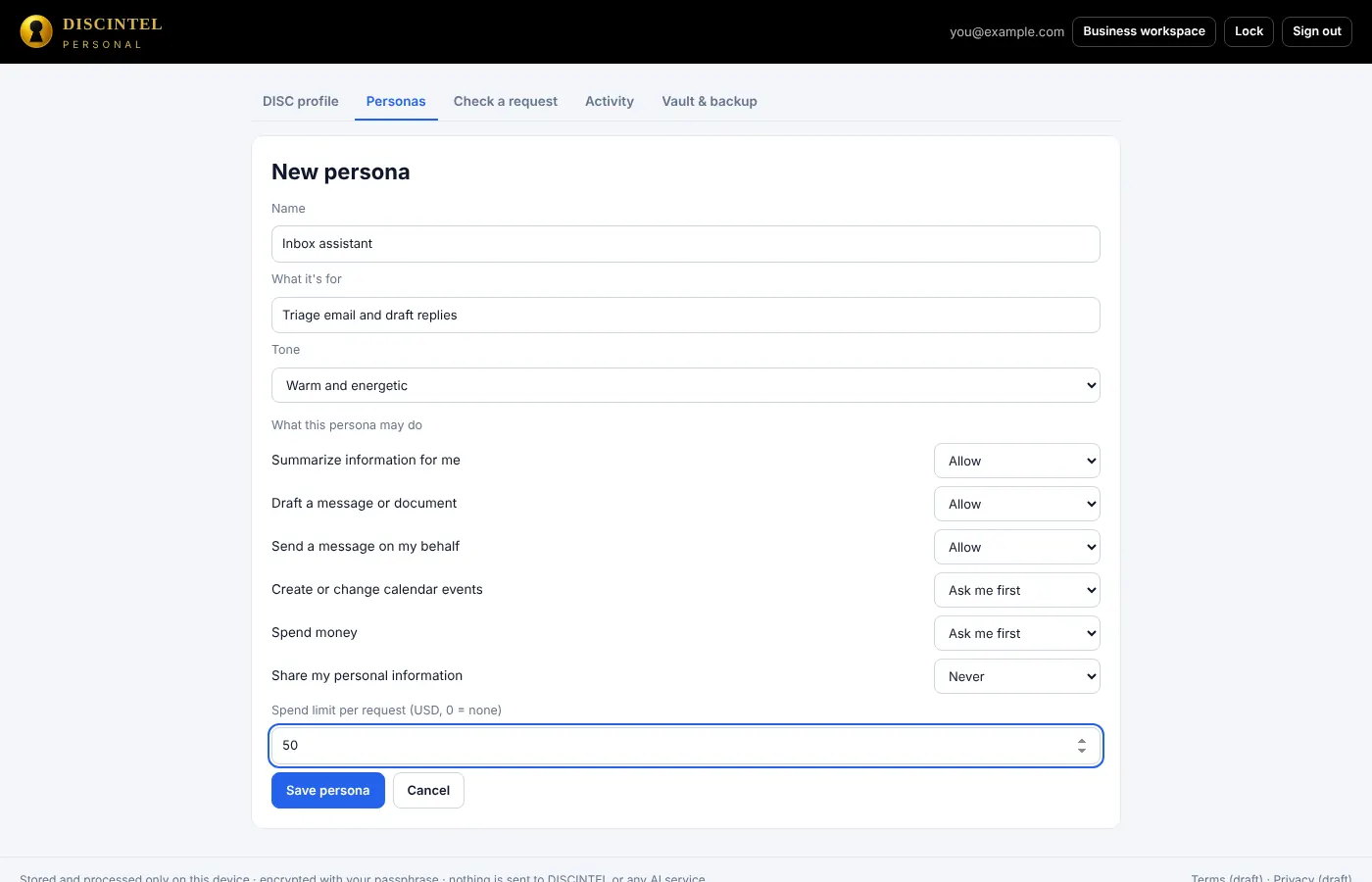Click the New persona heading
The image size is (1372, 882).
coord(341,171)
